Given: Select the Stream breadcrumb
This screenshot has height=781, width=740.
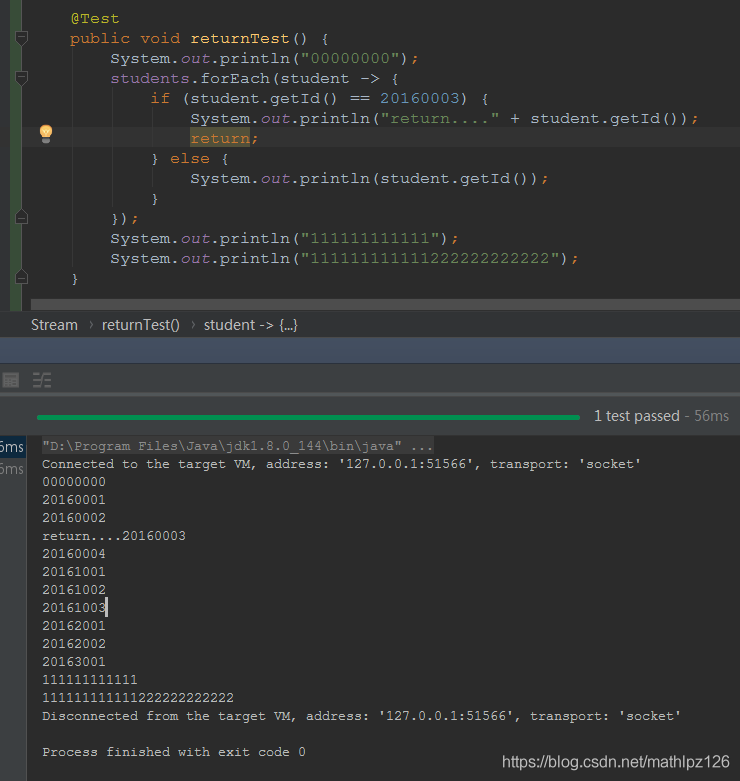Looking at the screenshot, I should pyautogui.click(x=54, y=325).
